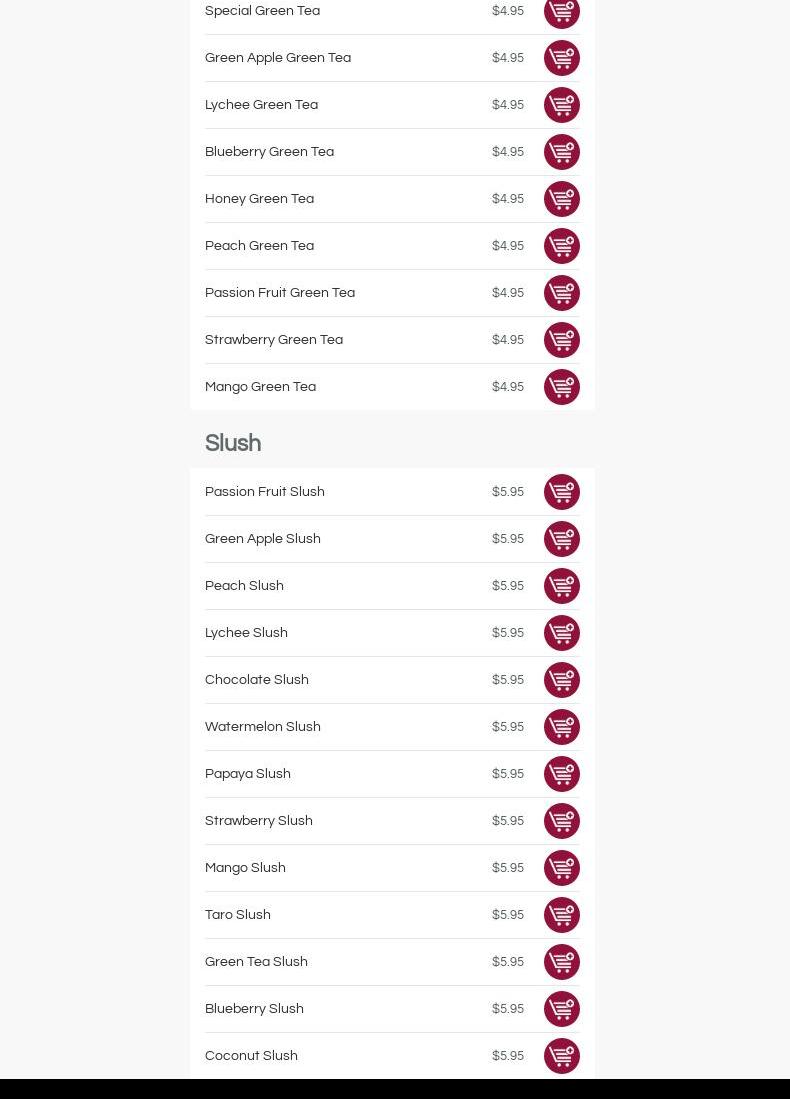Add Passion Fruit Slush to cart
This screenshot has height=1099, width=790.
[561, 492]
